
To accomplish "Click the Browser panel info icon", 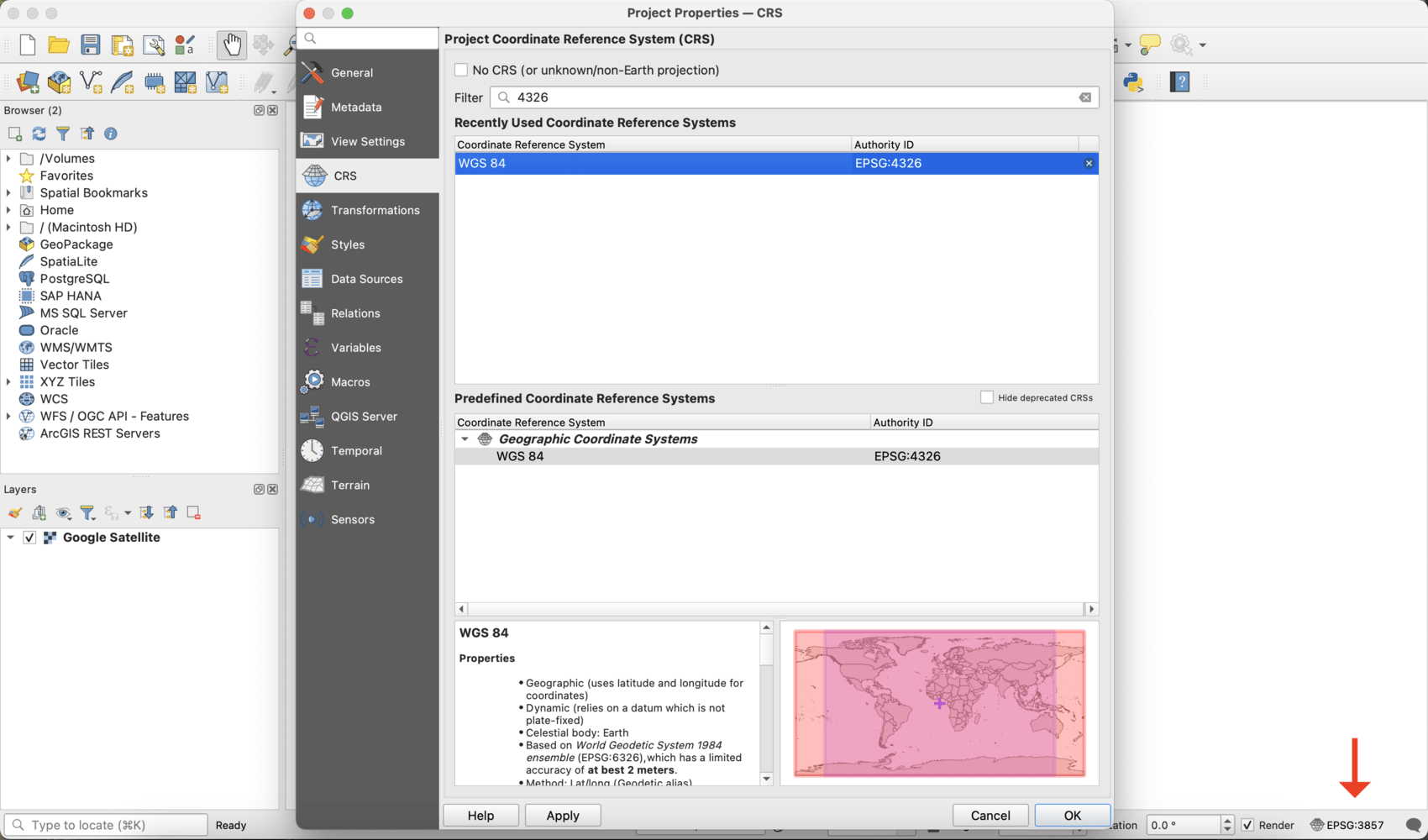I will tap(111, 134).
